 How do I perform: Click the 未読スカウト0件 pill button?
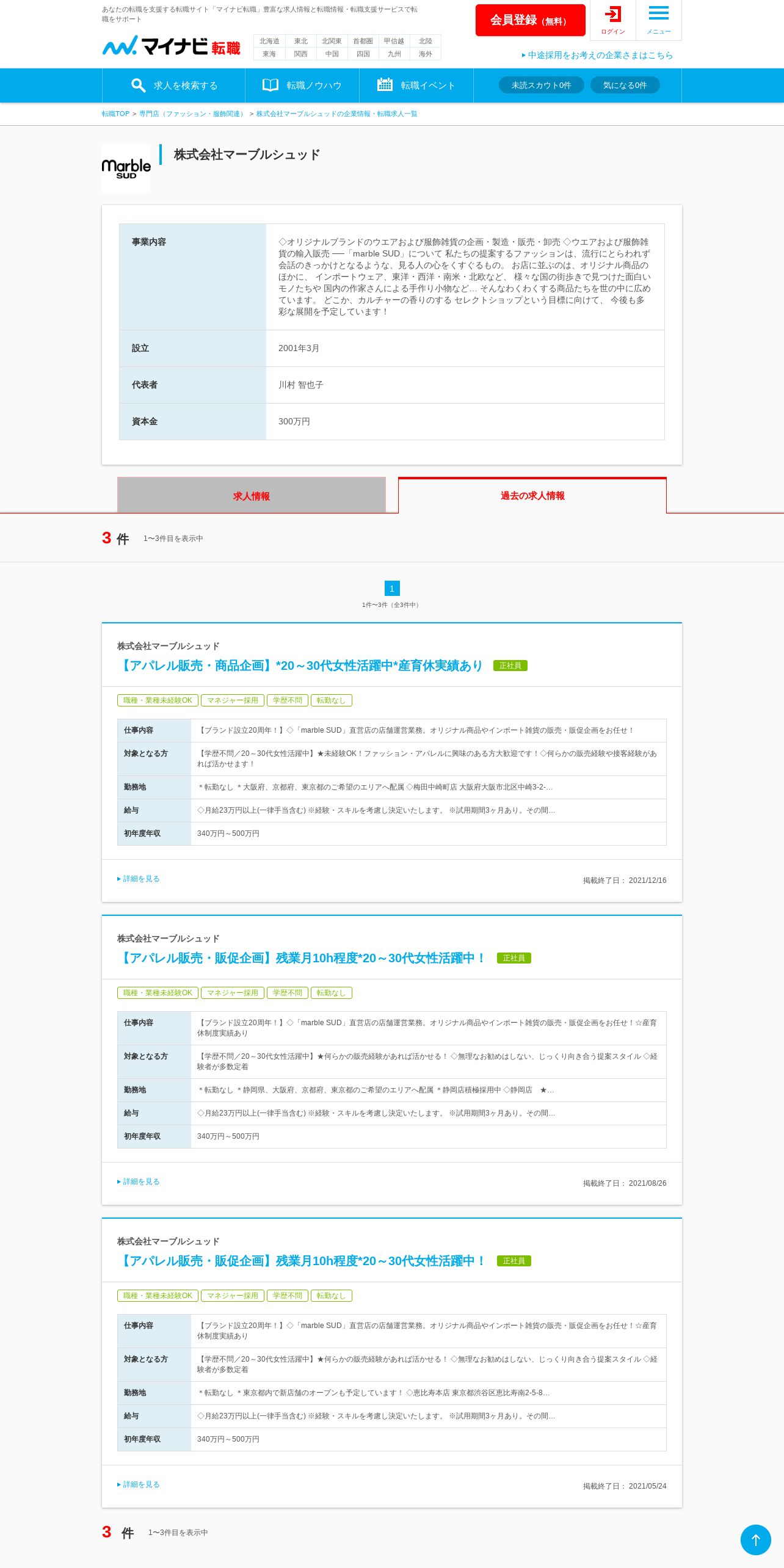click(542, 85)
